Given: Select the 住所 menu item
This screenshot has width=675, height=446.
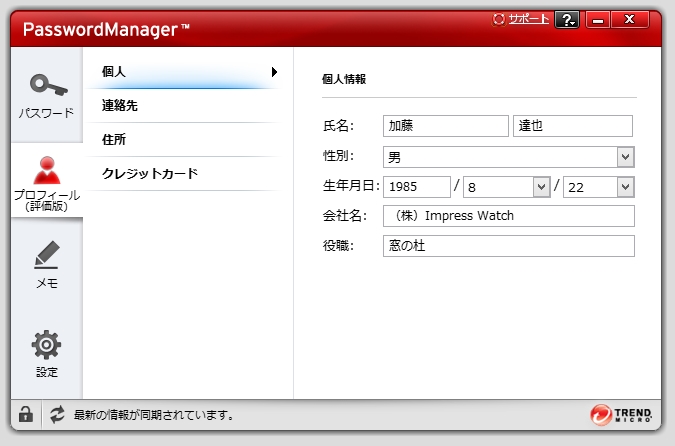Looking at the screenshot, I should [183, 139].
